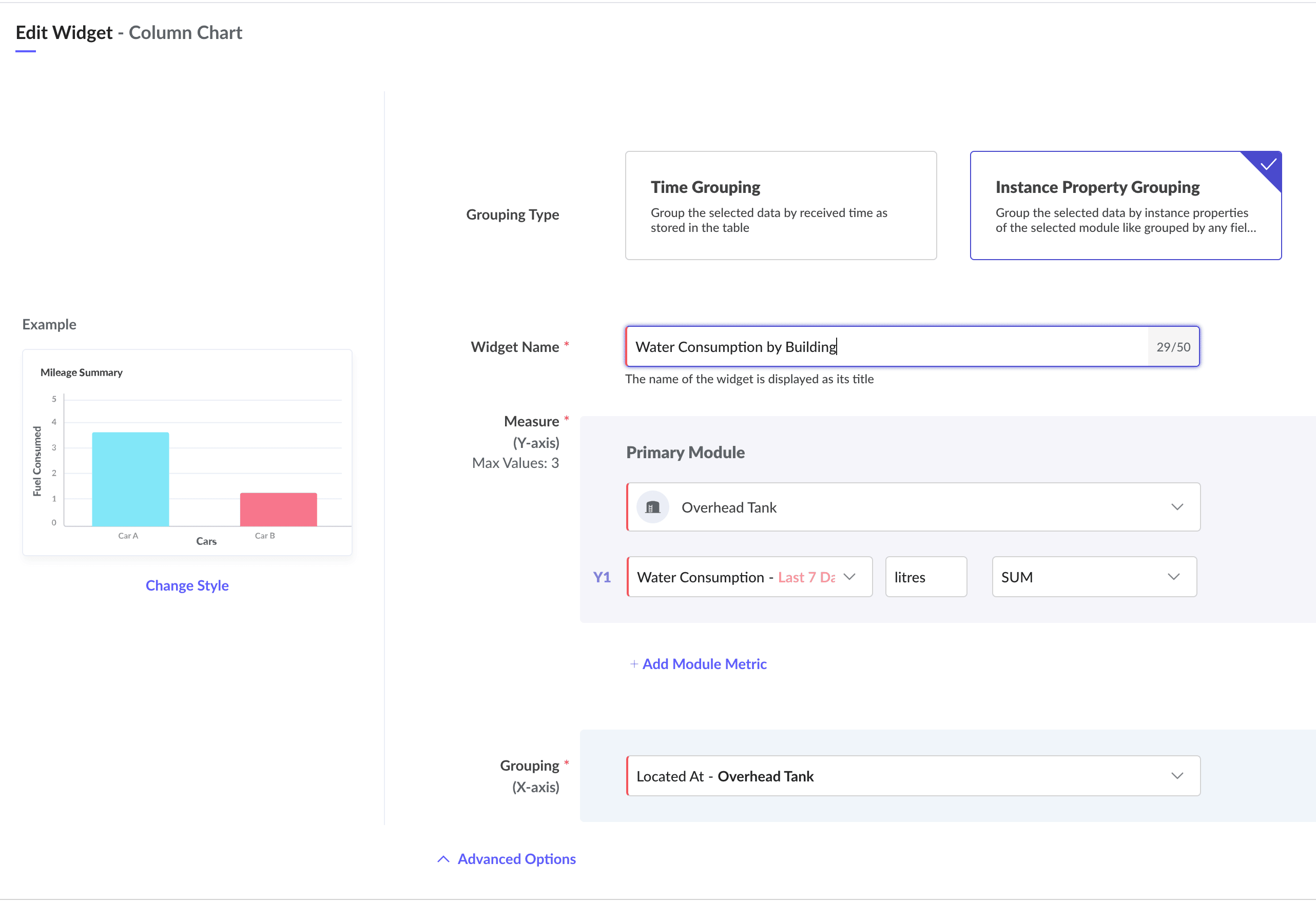Click the Change Style link
Image resolution: width=1316 pixels, height=902 pixels.
pos(187,585)
